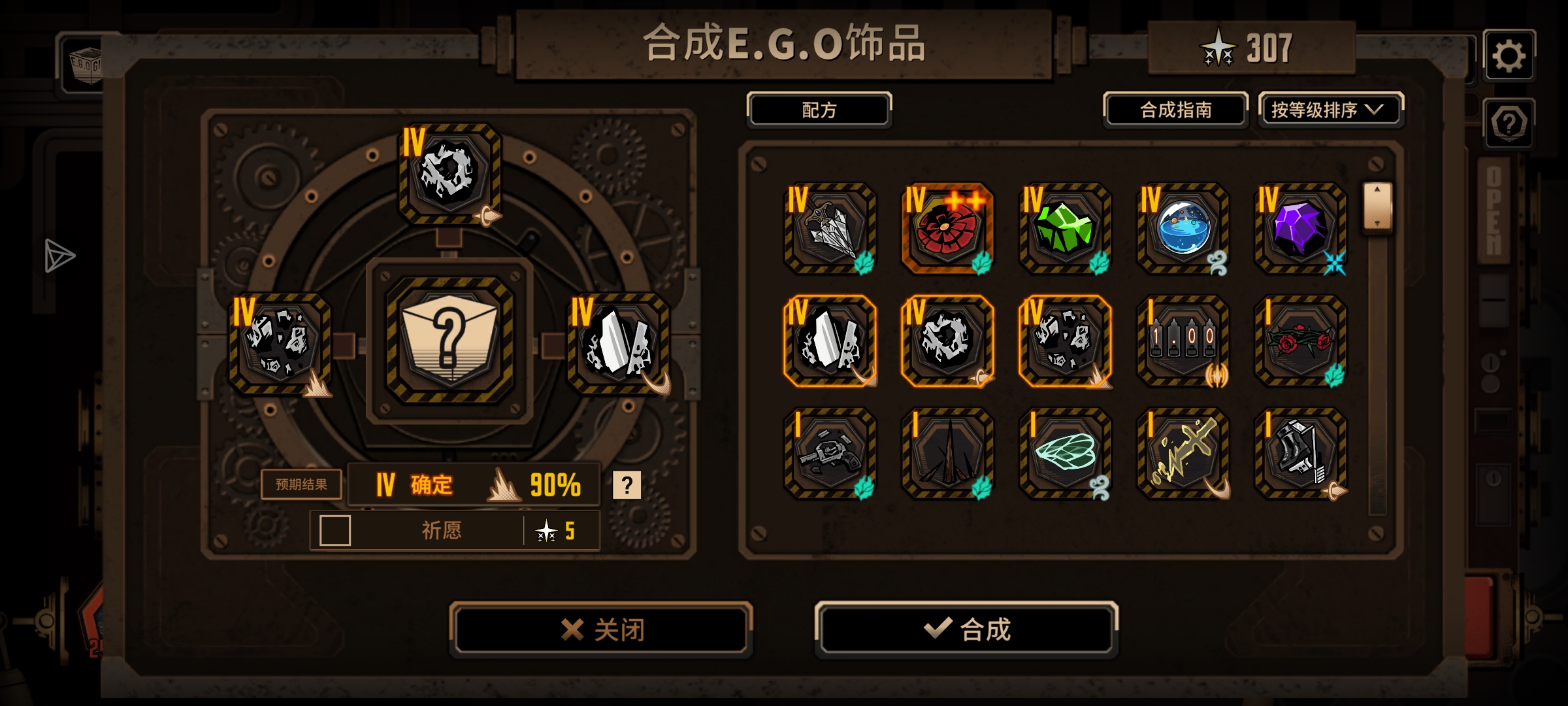Screen dimensions: 1568x706
Task: Expand the 按等级排序 sort dropdown
Action: click(1330, 109)
